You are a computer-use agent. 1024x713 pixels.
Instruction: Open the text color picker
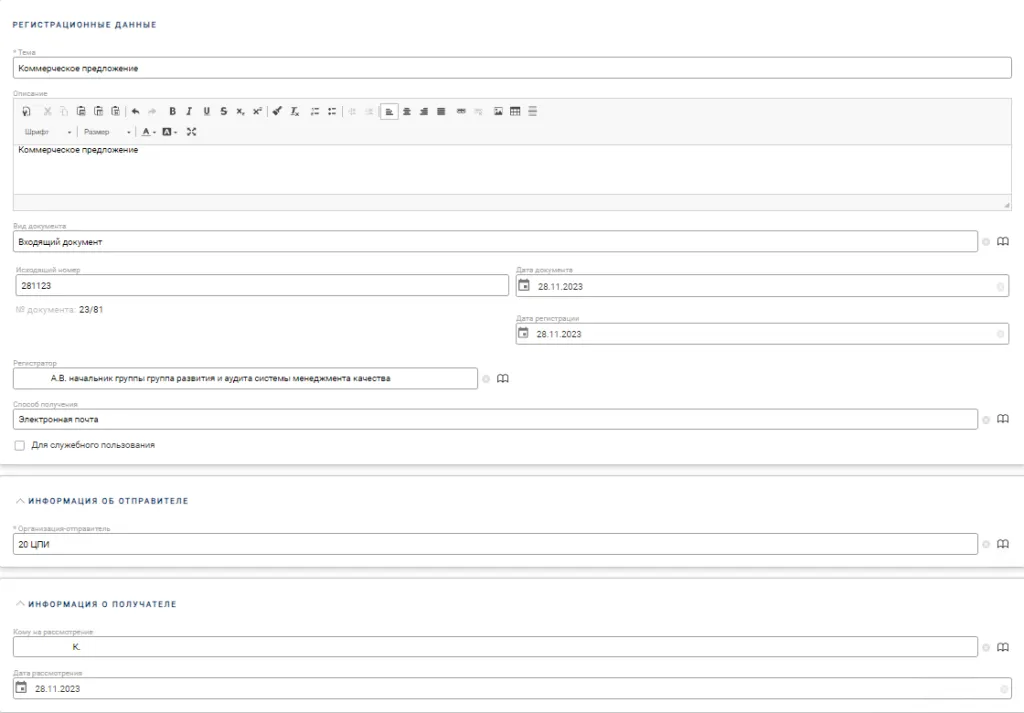pyautogui.click(x=147, y=132)
